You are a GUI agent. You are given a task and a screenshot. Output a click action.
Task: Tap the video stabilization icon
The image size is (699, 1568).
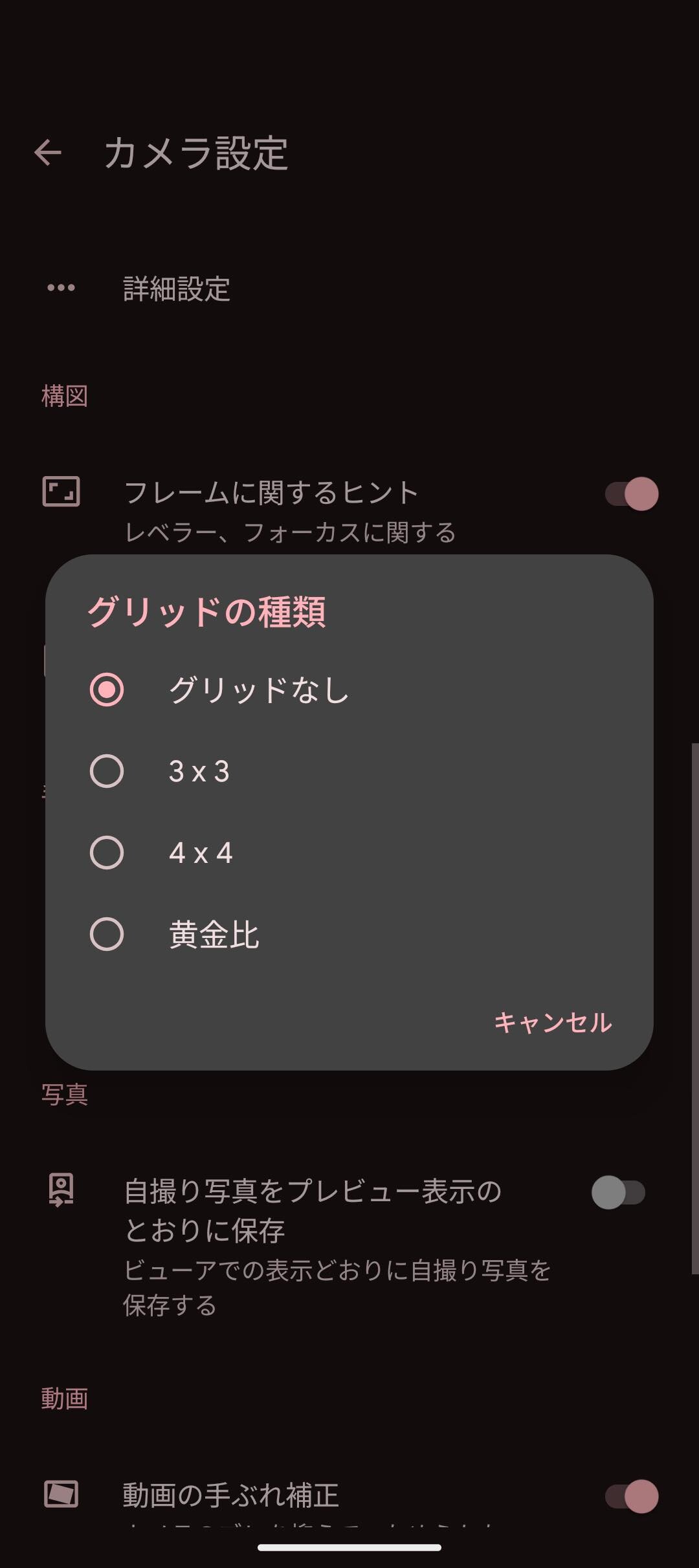(x=61, y=1494)
